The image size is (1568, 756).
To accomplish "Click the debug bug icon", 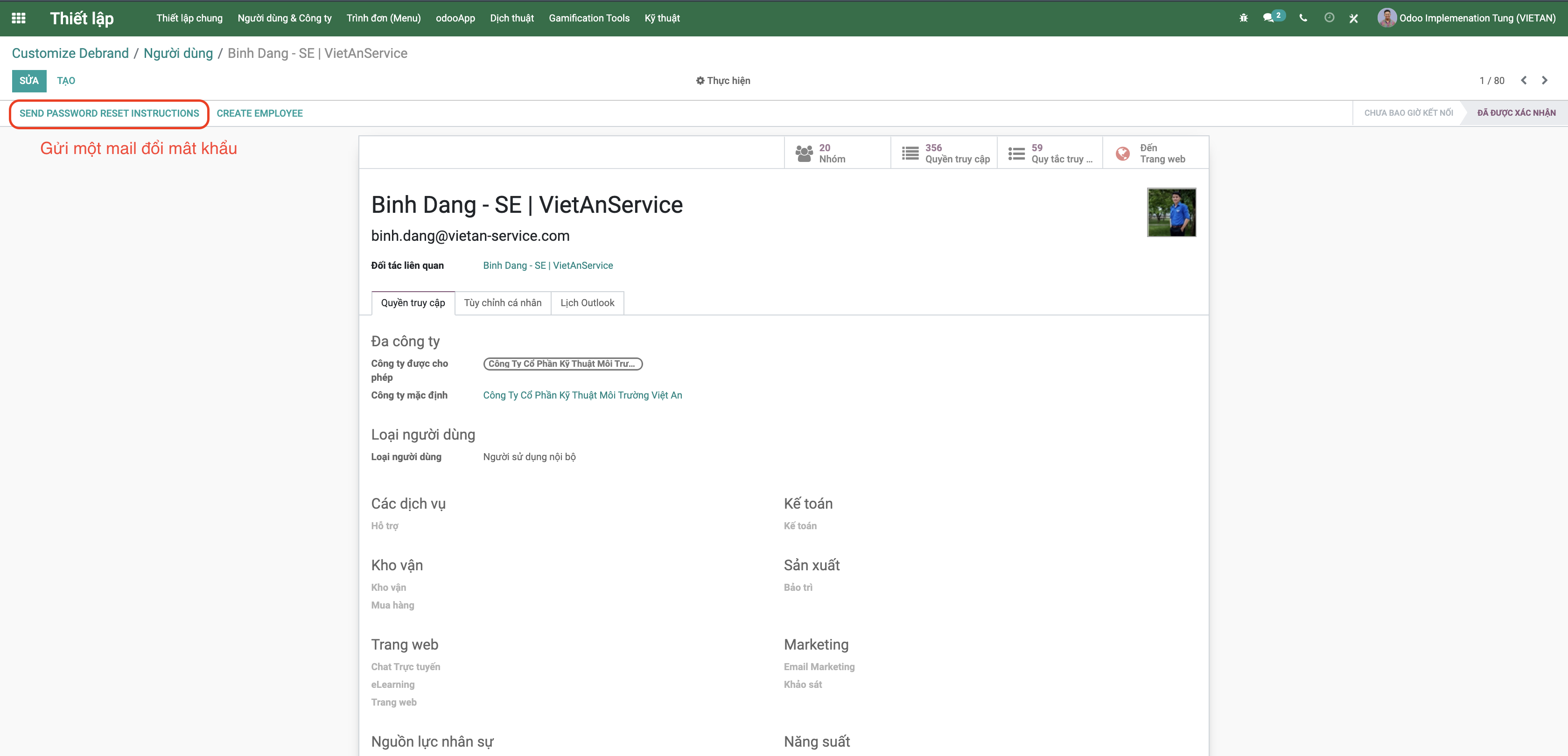I will (x=1244, y=18).
